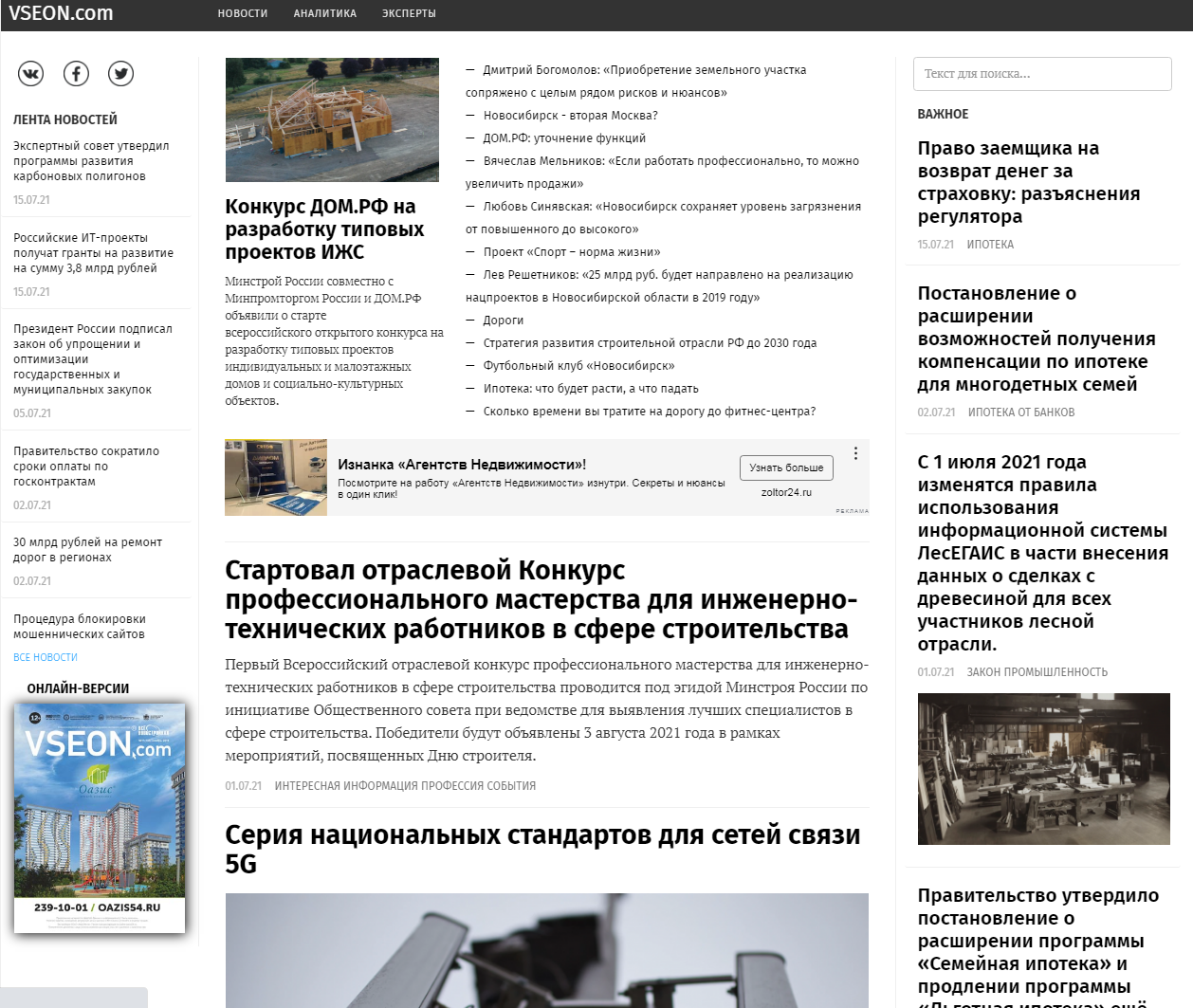Click the Изнанка «Агентств Недвижимости» ad title
The height and width of the screenshot is (1008, 1193).
click(x=462, y=465)
